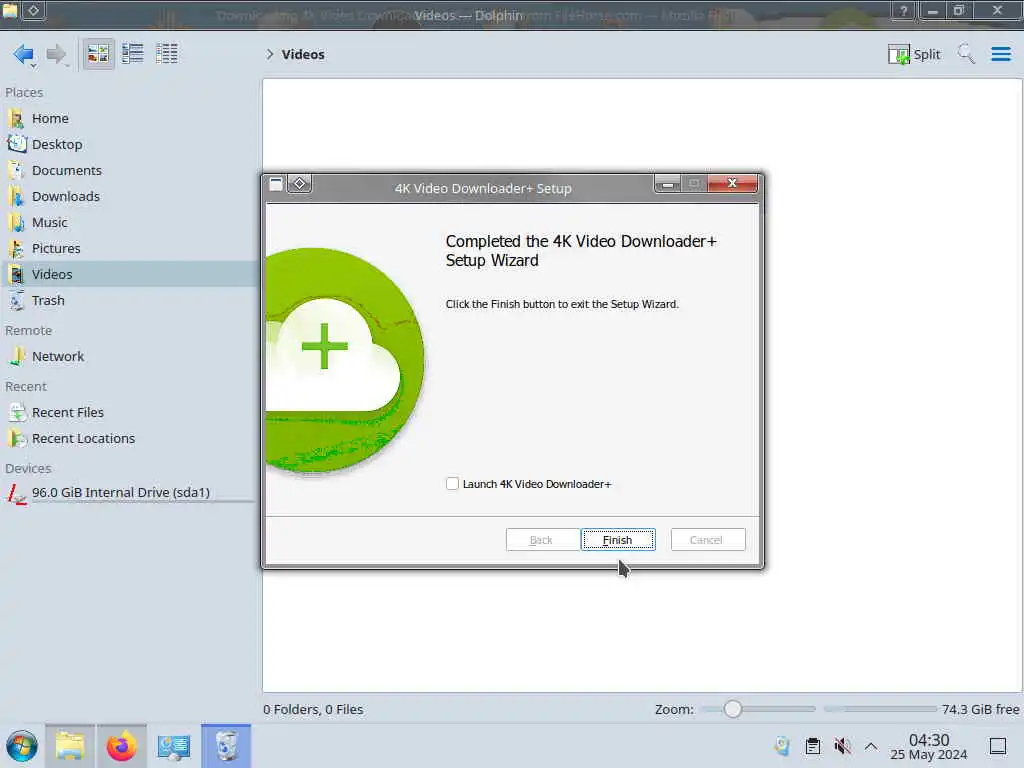Split the Dolphin view
Image resolution: width=1024 pixels, height=768 pixels.
(914, 54)
